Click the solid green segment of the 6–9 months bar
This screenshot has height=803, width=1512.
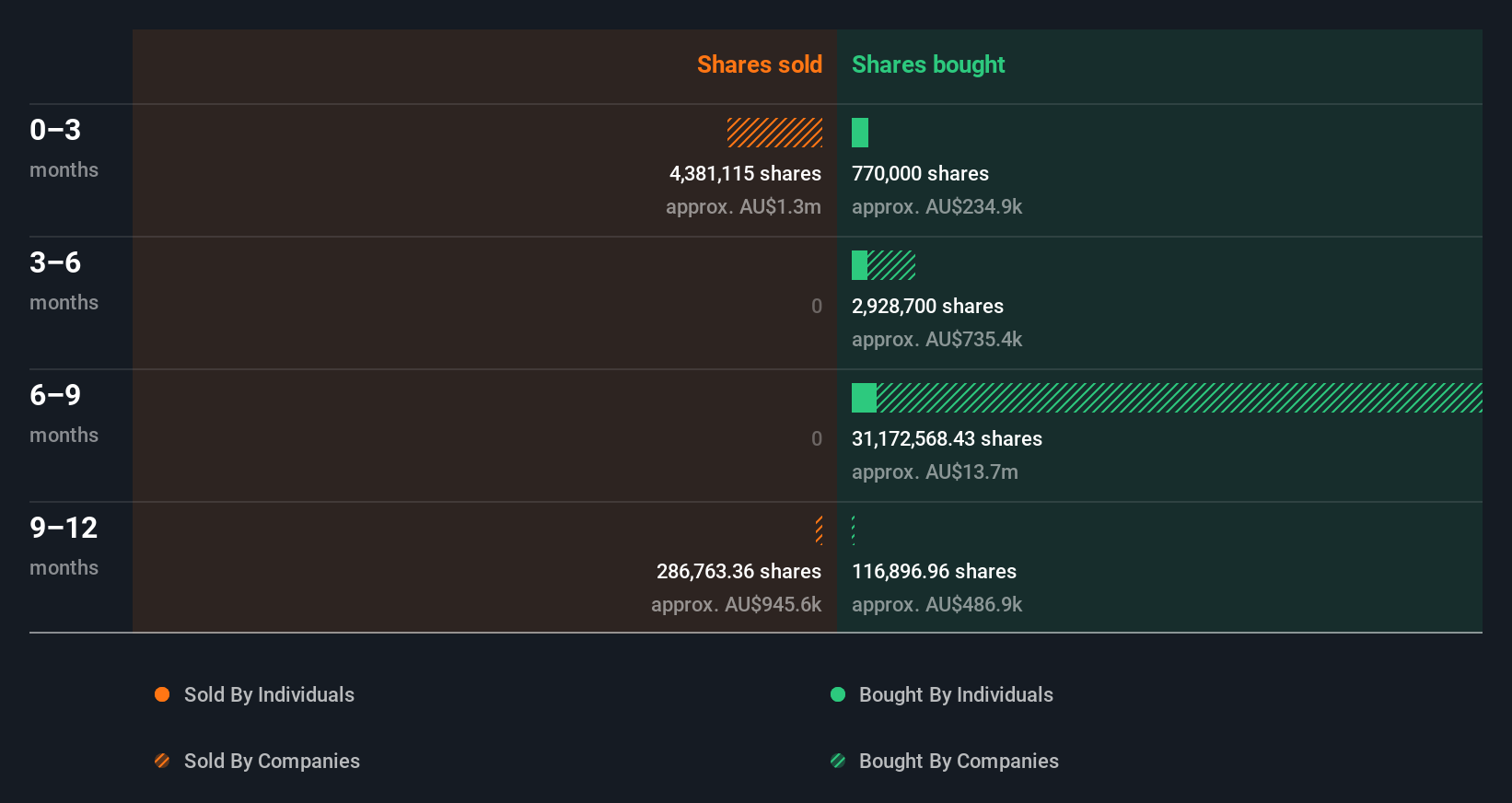(x=864, y=398)
